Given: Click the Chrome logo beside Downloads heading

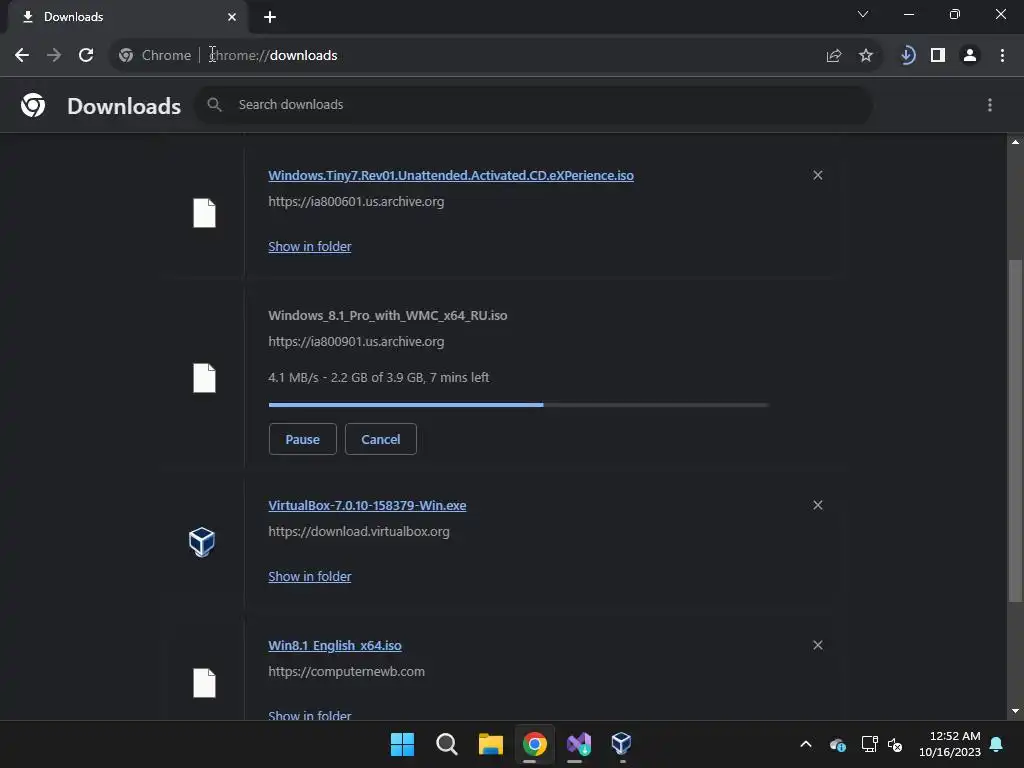Looking at the screenshot, I should pyautogui.click(x=33, y=105).
